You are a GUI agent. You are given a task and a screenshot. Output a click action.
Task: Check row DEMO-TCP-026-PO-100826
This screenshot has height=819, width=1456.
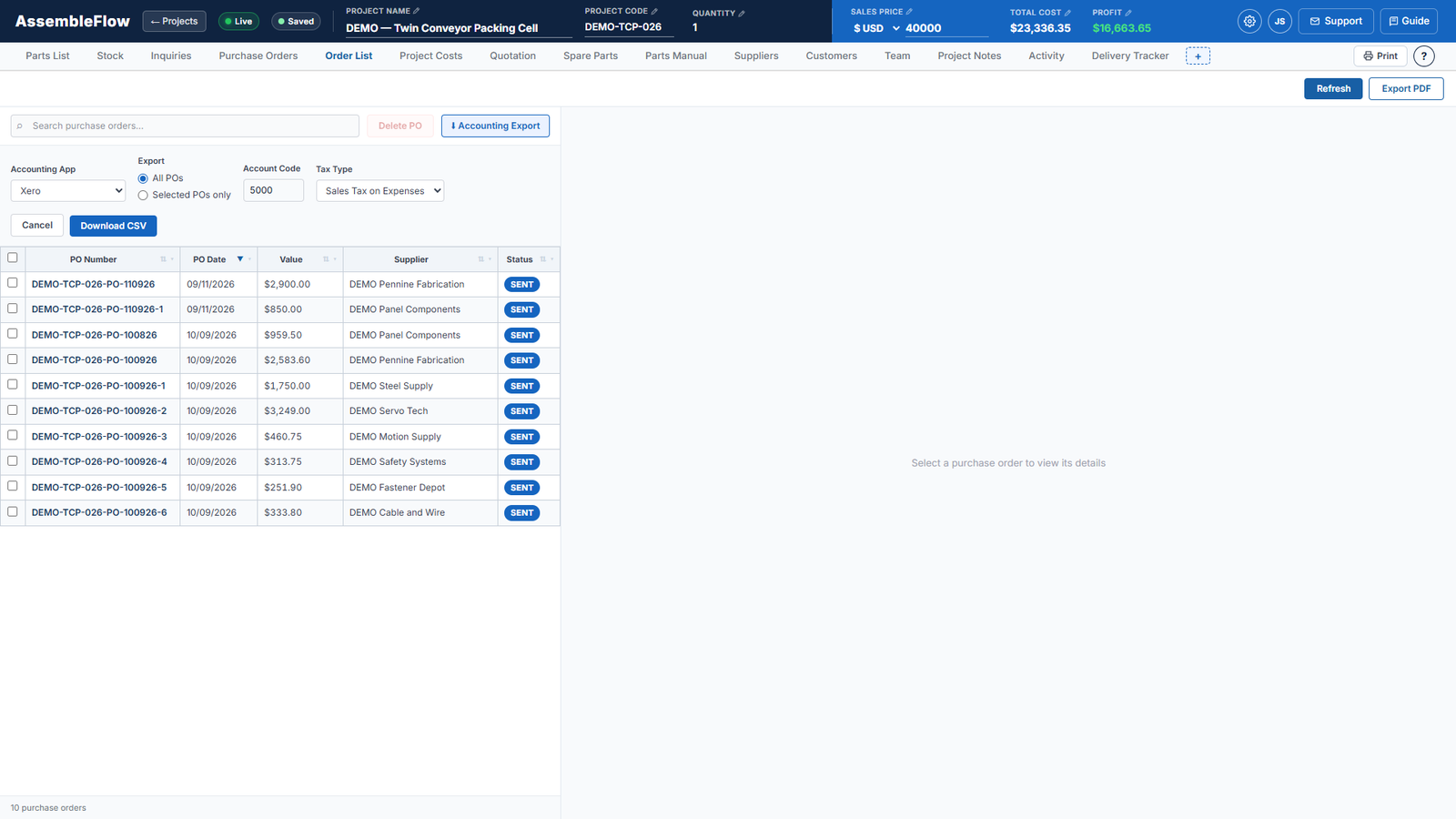(13, 334)
